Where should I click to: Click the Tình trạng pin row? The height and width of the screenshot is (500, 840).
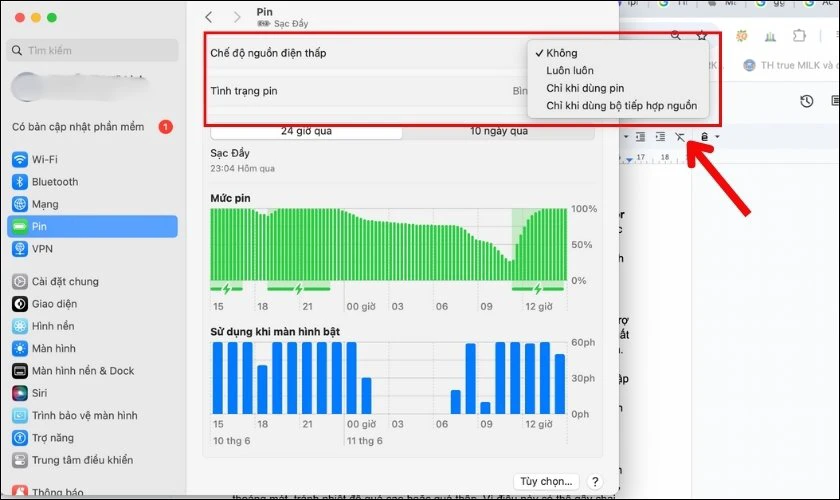365,91
